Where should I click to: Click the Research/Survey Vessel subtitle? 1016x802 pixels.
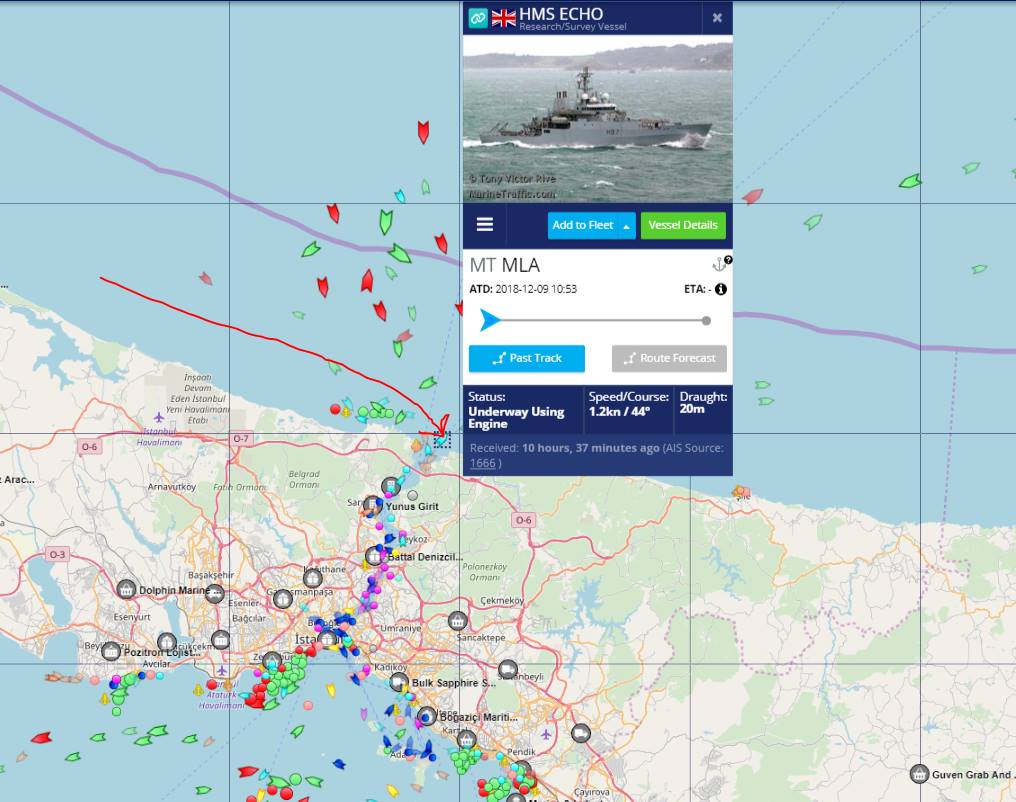(573, 27)
